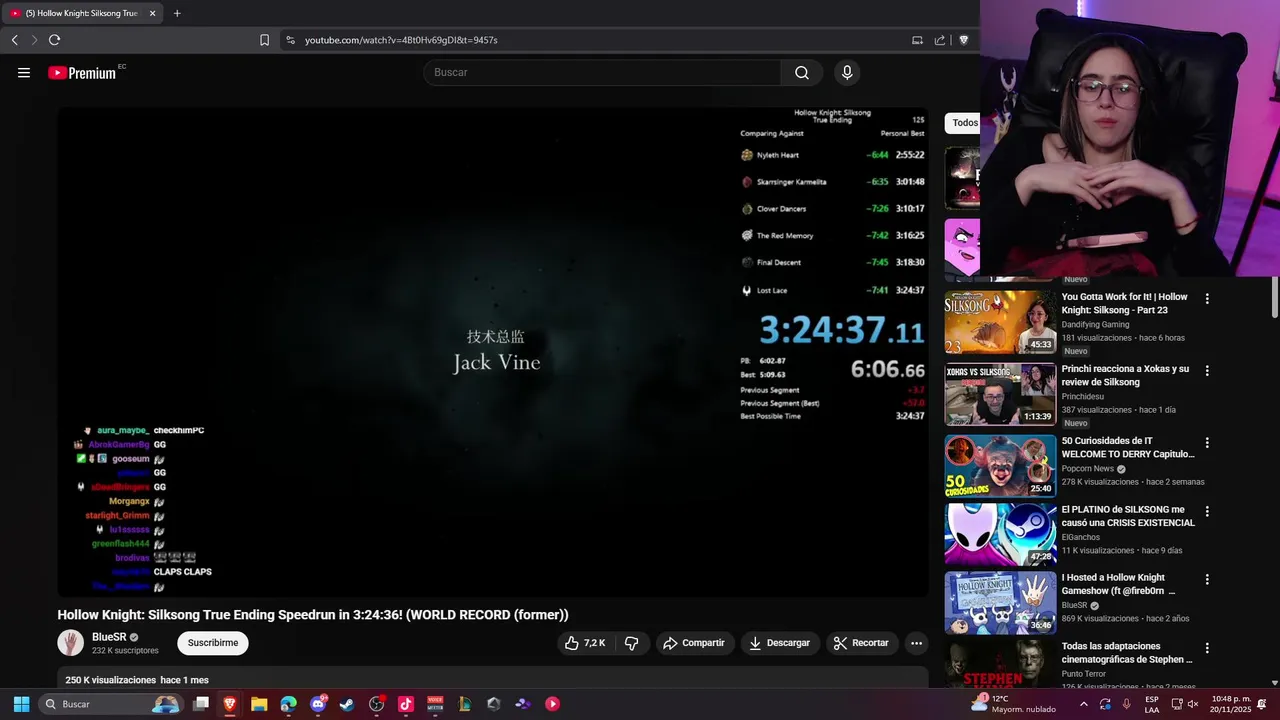Like the video with 7,2 K likes

coord(585,643)
